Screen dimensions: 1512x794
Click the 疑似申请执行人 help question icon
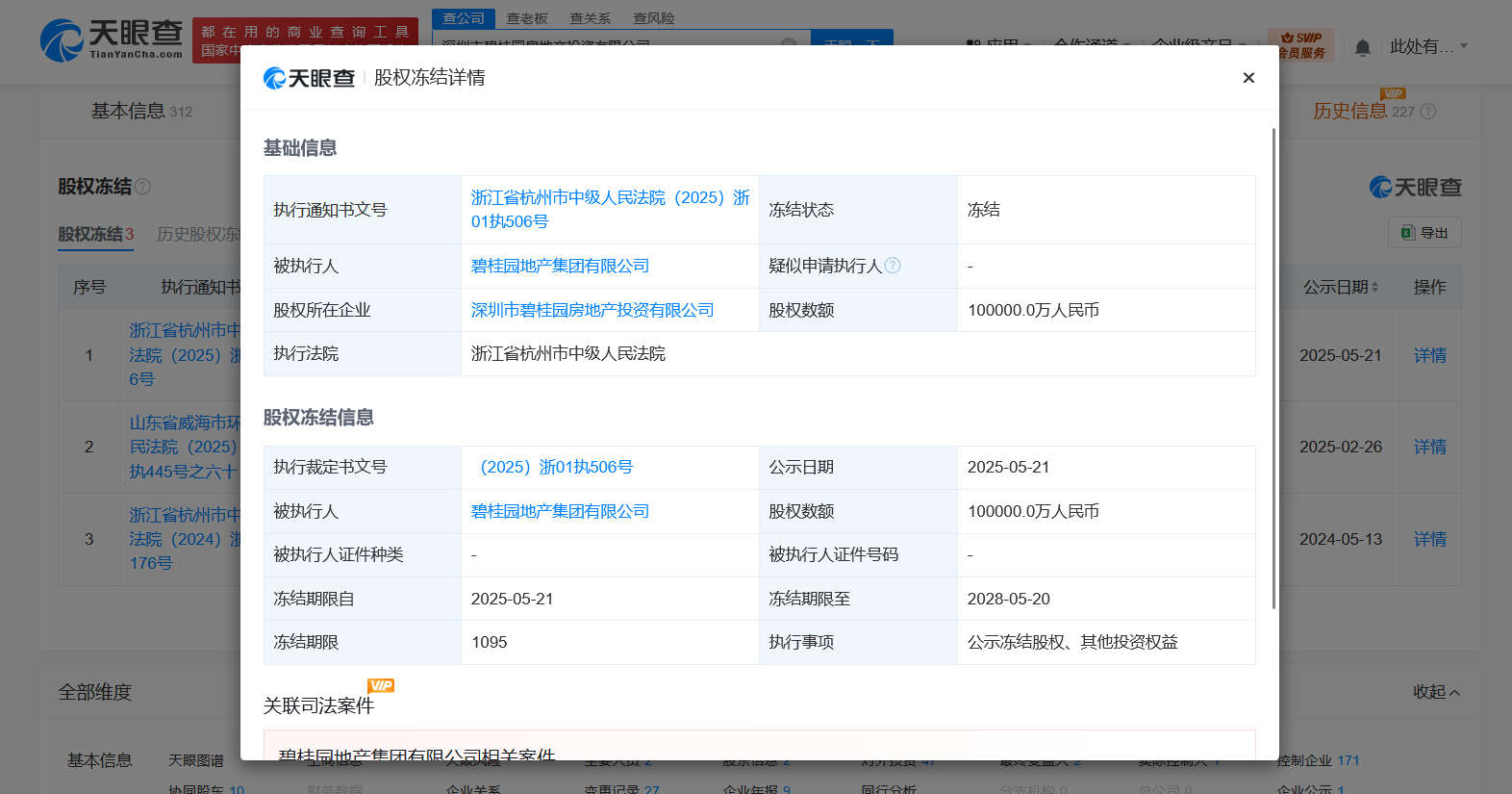(893, 266)
